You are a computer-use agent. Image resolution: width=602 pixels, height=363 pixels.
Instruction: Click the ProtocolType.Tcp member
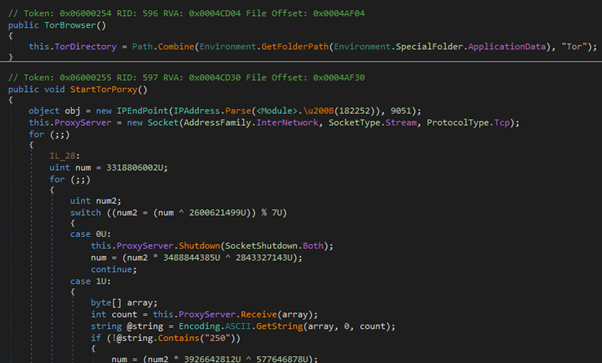(x=468, y=123)
